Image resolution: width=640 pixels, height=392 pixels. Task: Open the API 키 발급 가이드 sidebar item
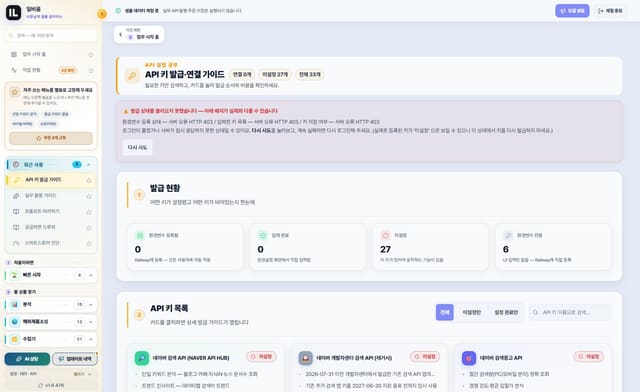[x=51, y=180]
